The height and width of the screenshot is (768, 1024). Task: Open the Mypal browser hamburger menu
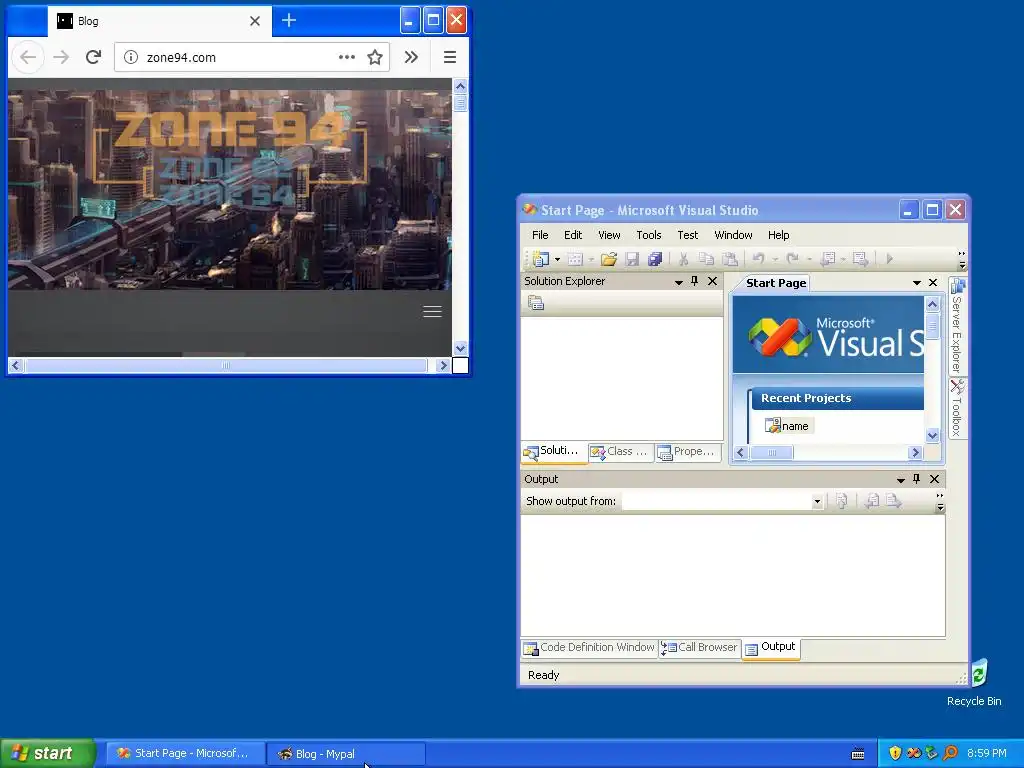click(x=449, y=57)
